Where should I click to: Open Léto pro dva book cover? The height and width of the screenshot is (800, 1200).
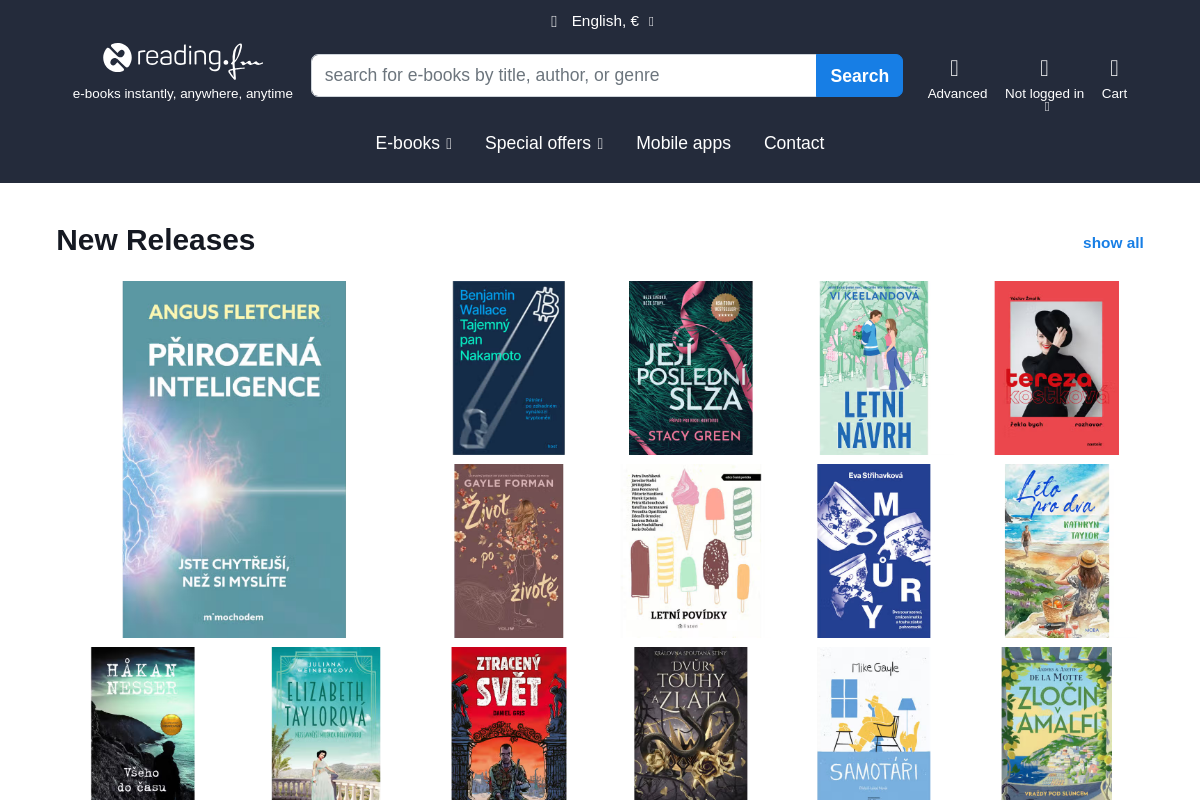click(1057, 551)
